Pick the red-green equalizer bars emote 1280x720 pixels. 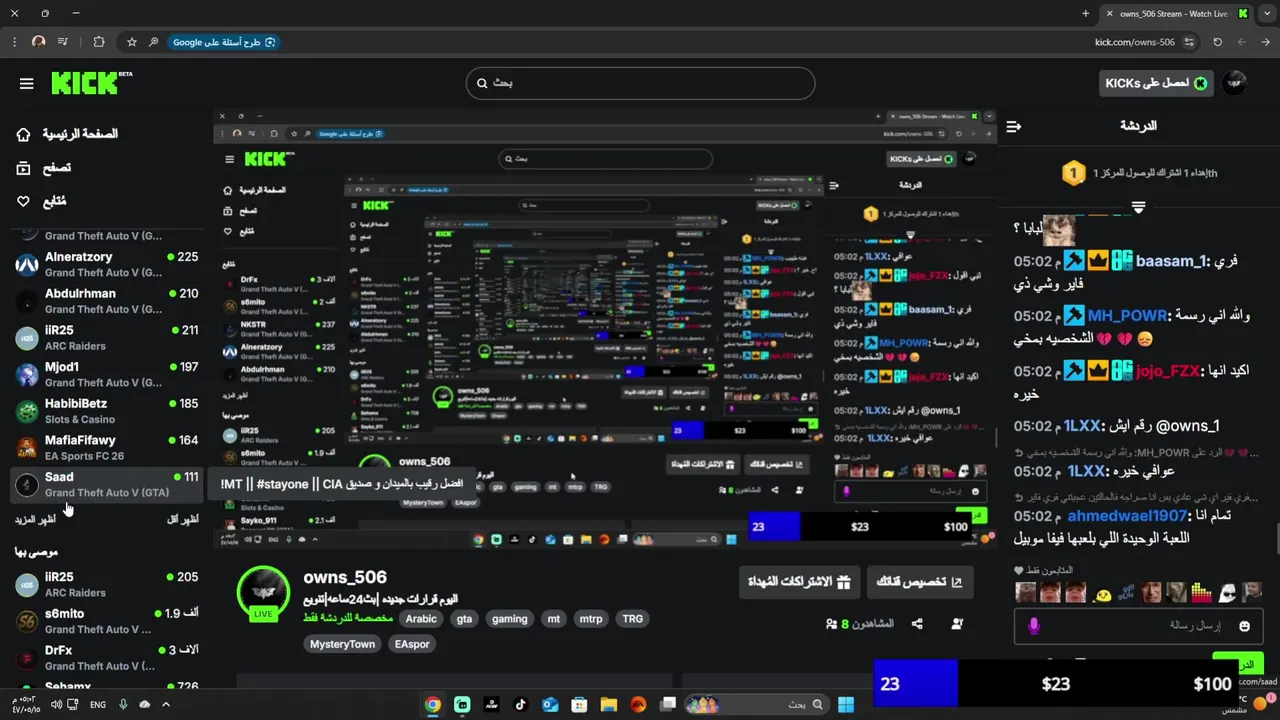pyautogui.click(x=1200, y=593)
